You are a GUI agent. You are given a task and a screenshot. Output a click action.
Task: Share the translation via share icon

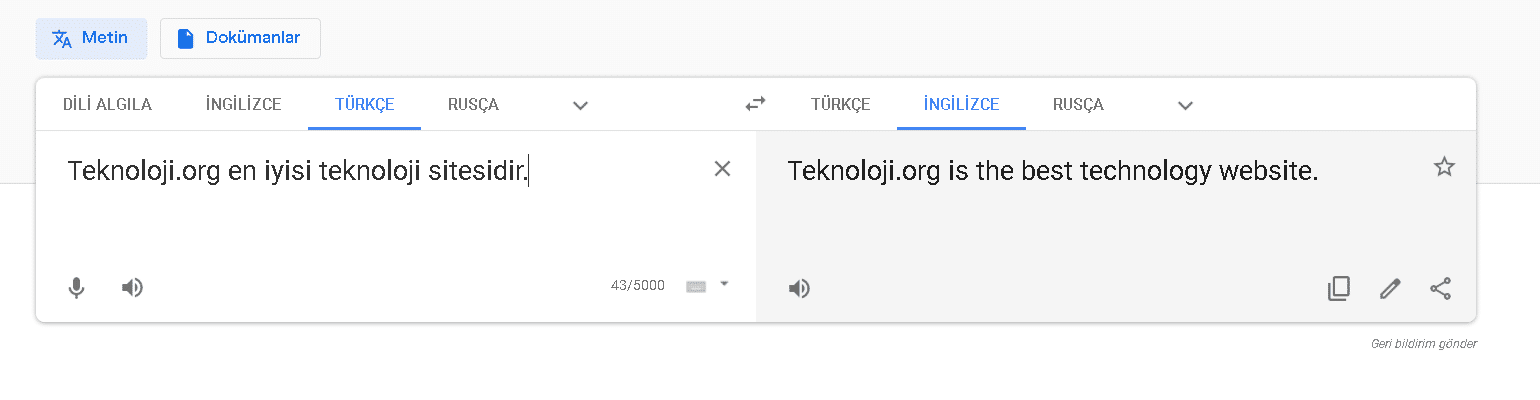tap(1440, 289)
